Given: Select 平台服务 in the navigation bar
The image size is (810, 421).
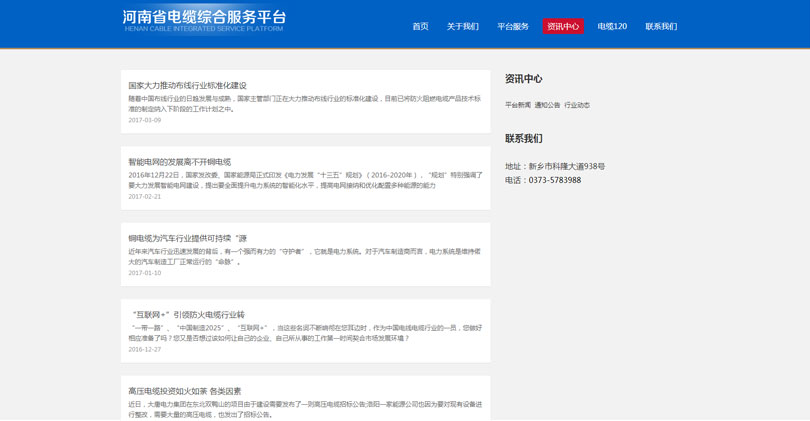Looking at the screenshot, I should point(513,27).
